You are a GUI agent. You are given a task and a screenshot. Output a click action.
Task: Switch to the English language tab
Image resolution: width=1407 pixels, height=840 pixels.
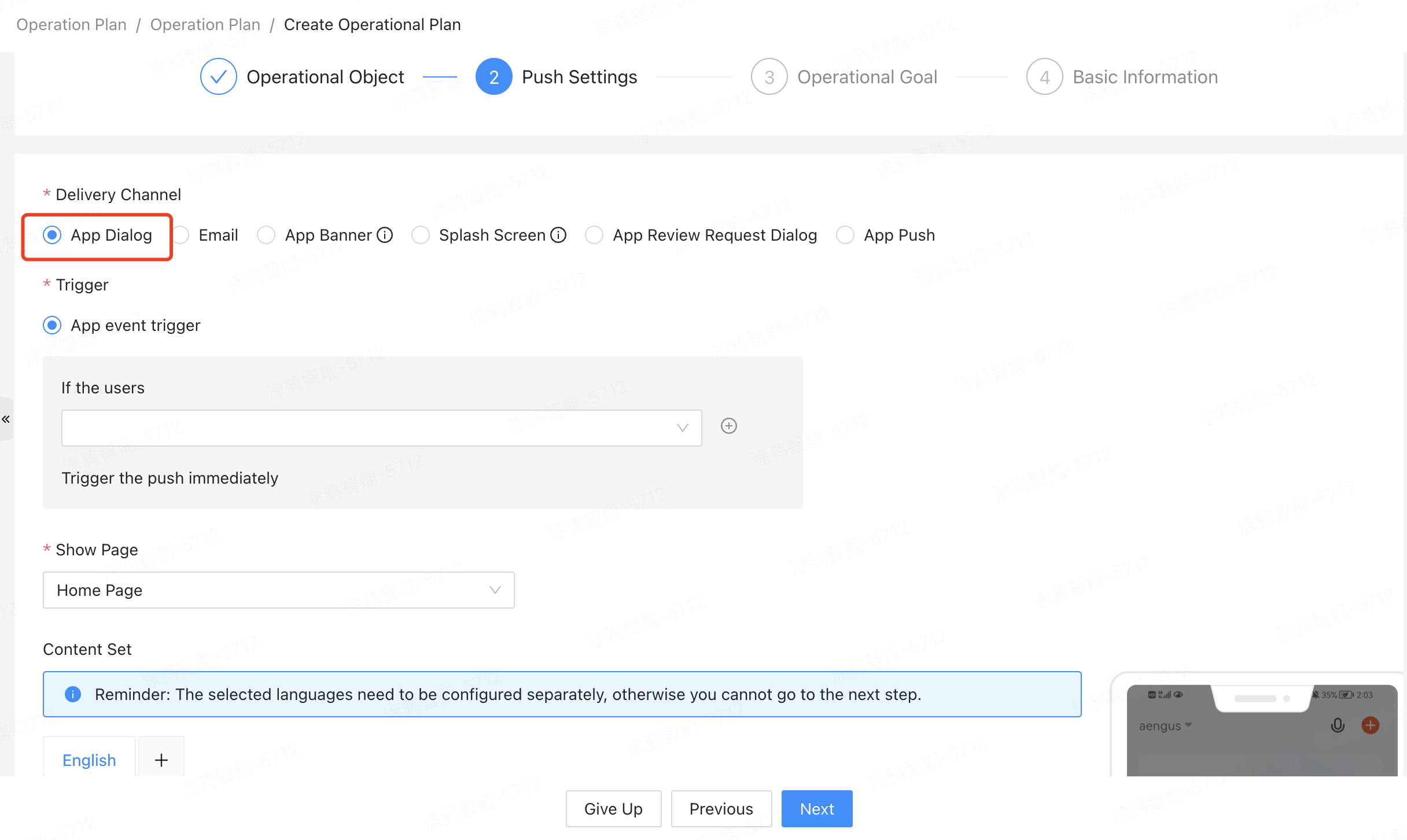[89, 760]
